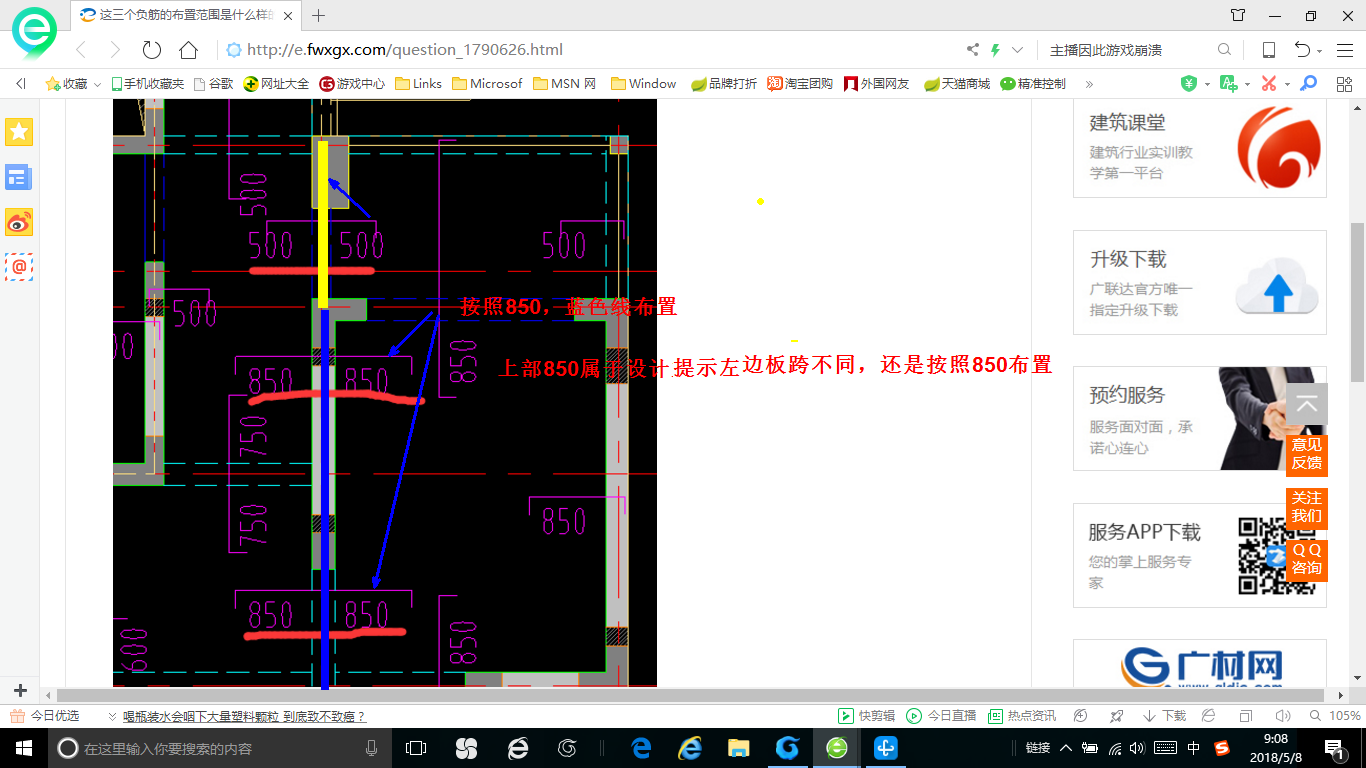
Task: Open 天猫商城 bookmark
Action: point(957,84)
